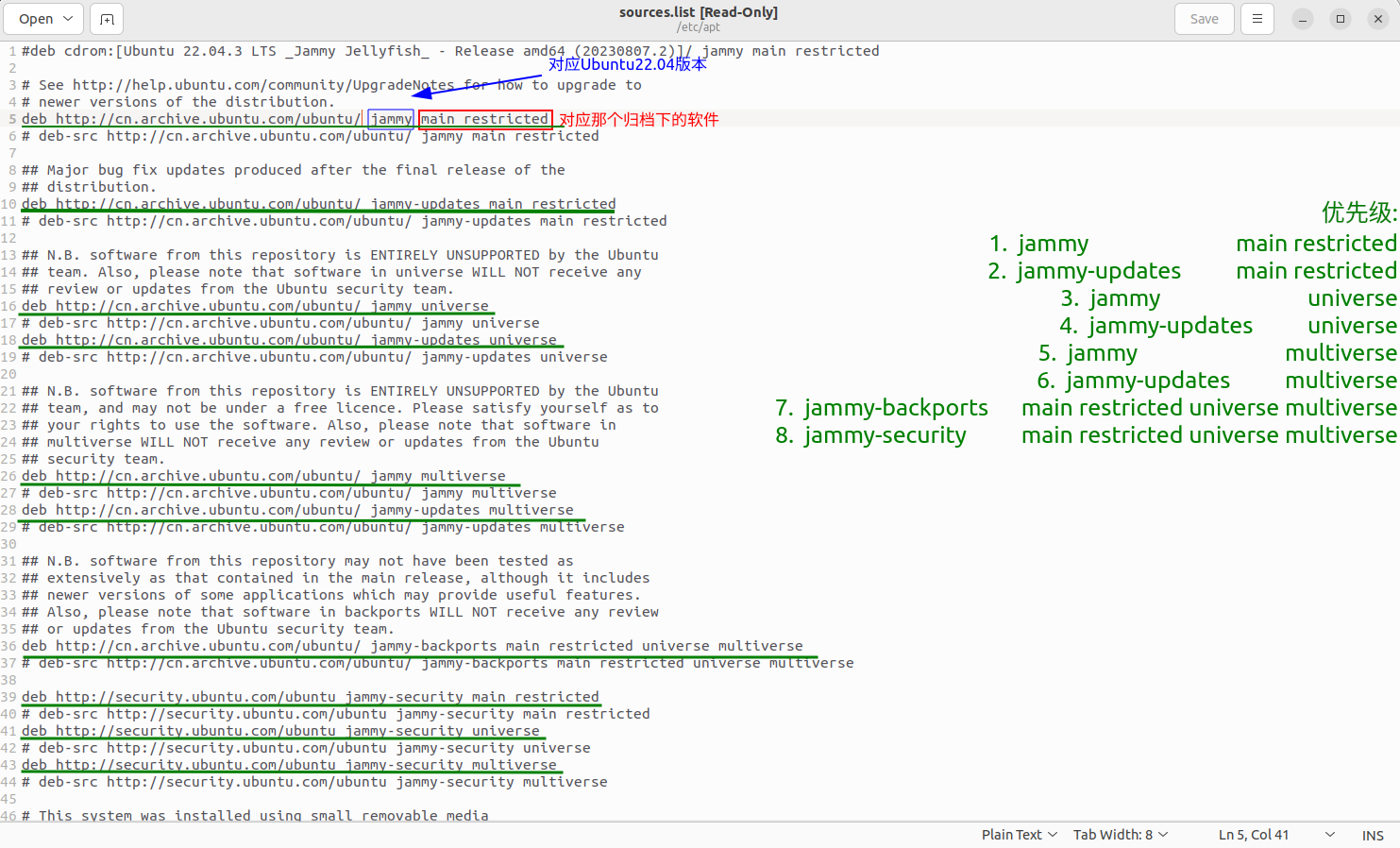Click the '## Major bug fix updates produced' line
Viewport: 1400px width, 848px height.
tap(294, 170)
